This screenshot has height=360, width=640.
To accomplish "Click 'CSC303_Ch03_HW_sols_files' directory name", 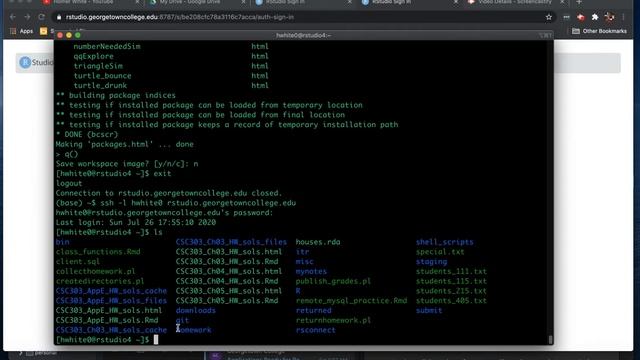I will (x=231, y=242).
